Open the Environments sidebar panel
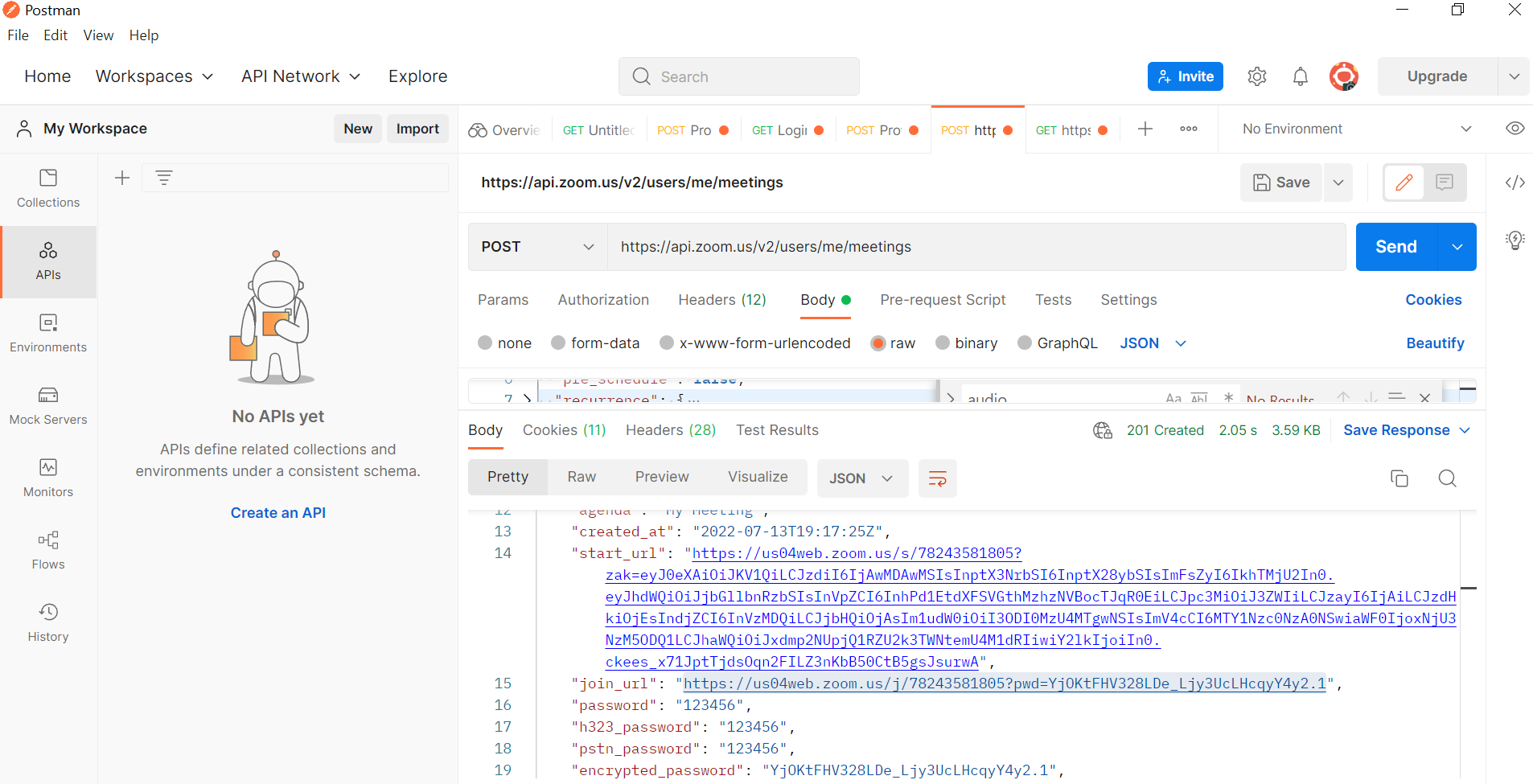Image resolution: width=1533 pixels, height=784 pixels. [47, 333]
